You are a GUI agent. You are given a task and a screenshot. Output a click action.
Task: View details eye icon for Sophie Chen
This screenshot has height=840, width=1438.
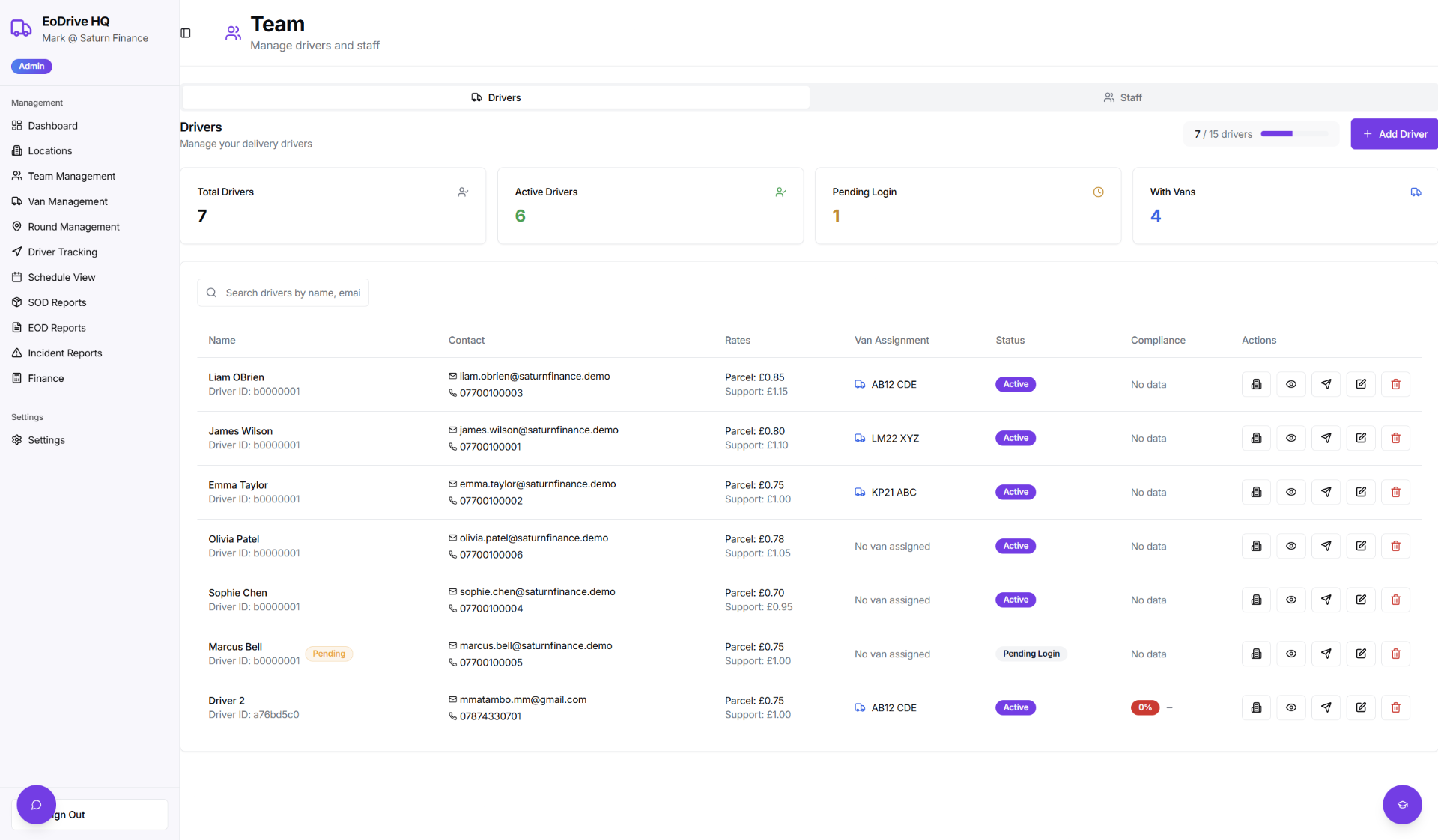click(x=1291, y=600)
